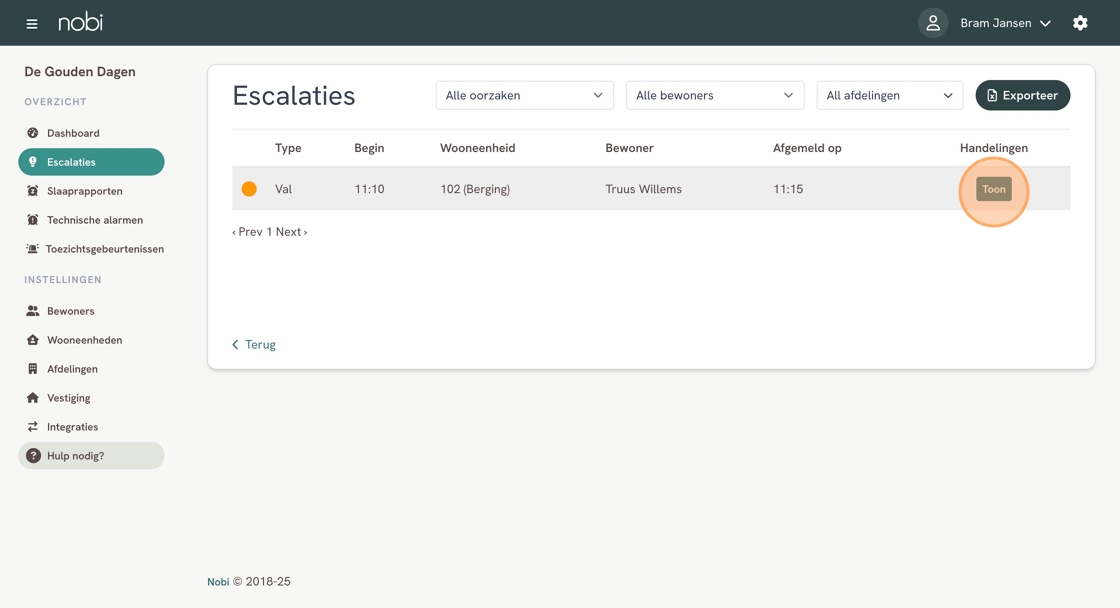Click the user avatar icon

coord(932,23)
